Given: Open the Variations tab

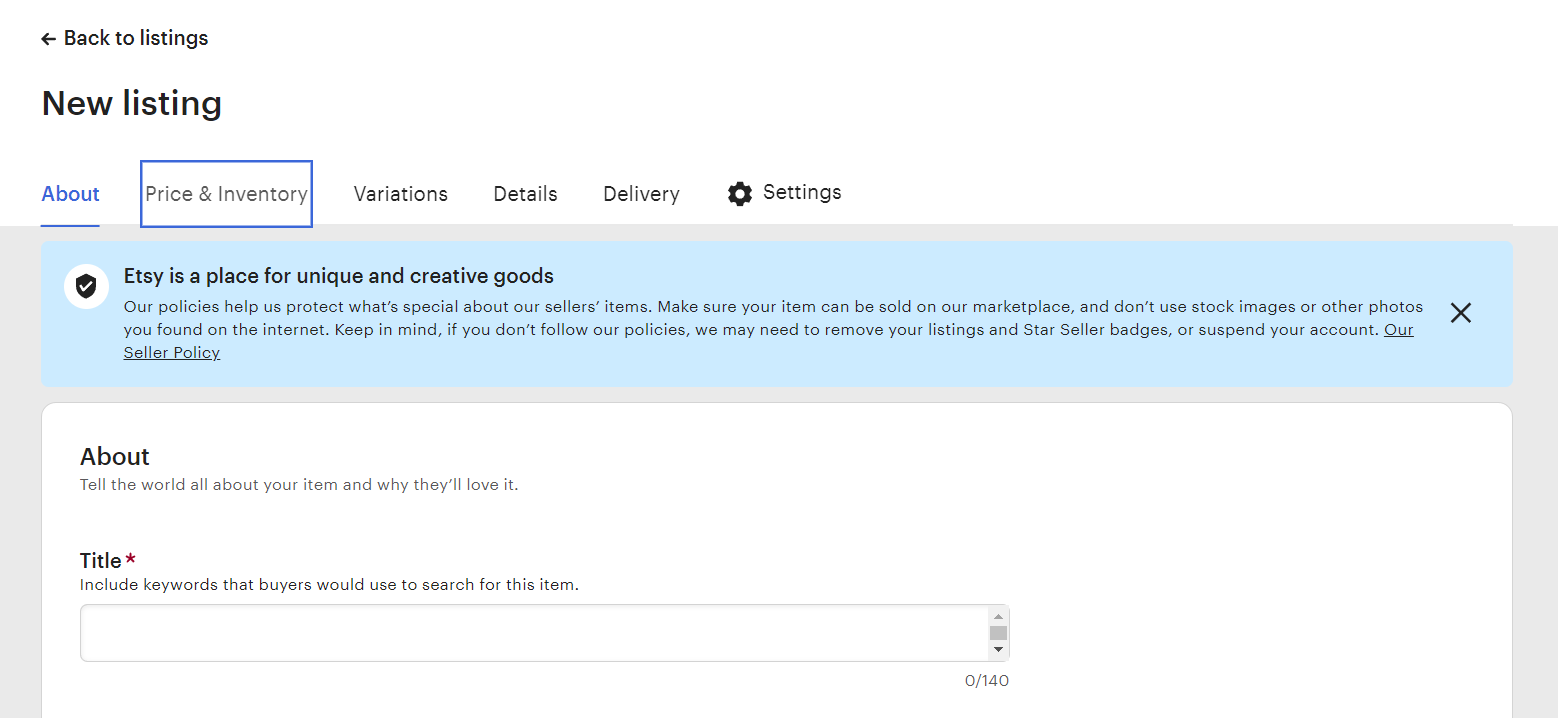Looking at the screenshot, I should (x=400, y=194).
